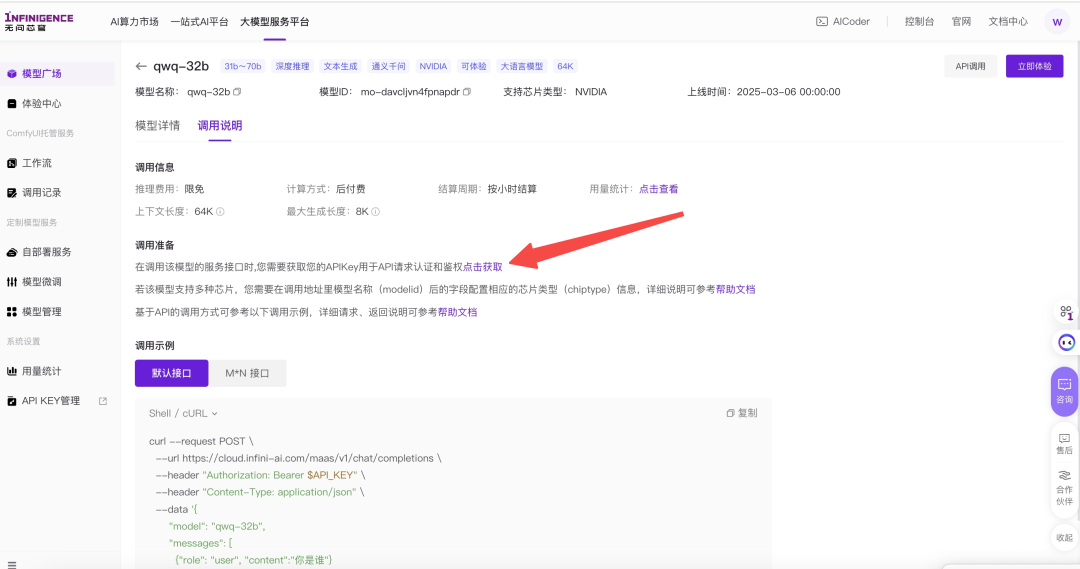Open the robot assistant floating icon
The image size is (1080, 569).
(1066, 342)
